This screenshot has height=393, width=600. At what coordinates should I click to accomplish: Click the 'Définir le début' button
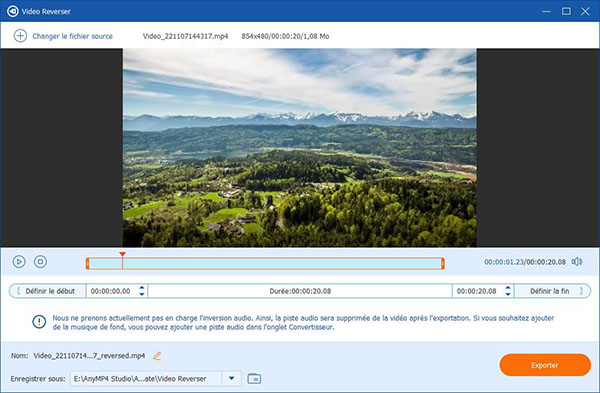(48, 291)
